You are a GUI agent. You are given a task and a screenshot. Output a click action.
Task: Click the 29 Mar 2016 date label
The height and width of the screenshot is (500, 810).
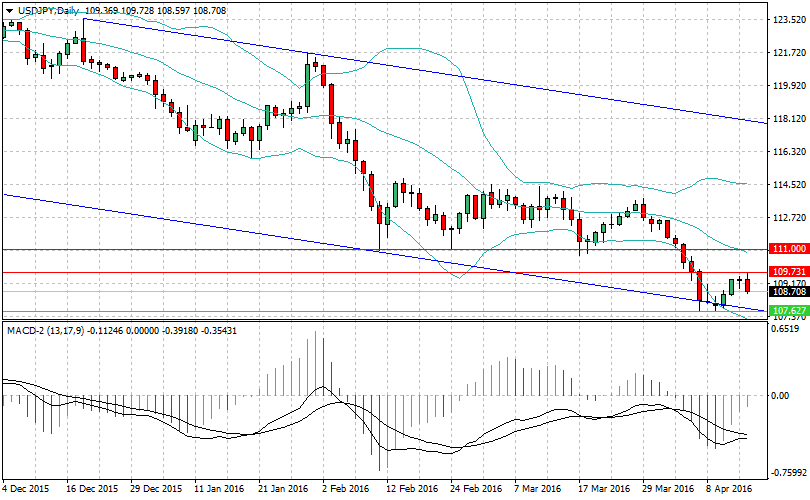[668, 489]
